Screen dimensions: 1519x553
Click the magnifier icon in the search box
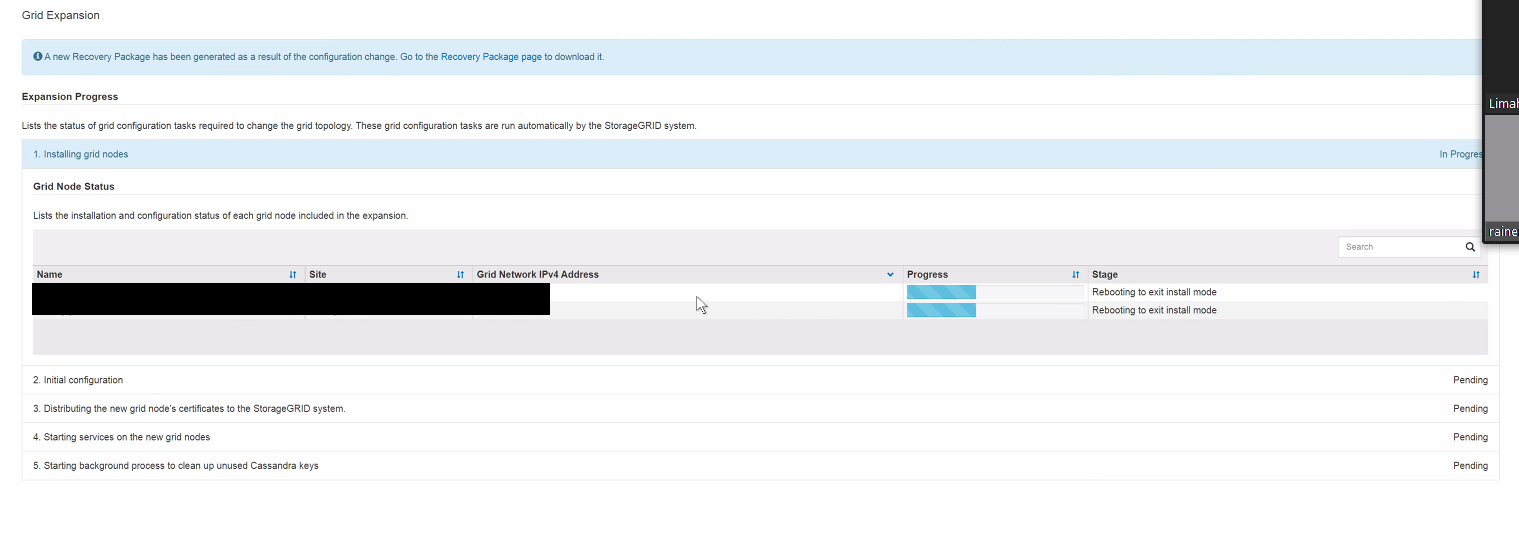pyautogui.click(x=1470, y=247)
